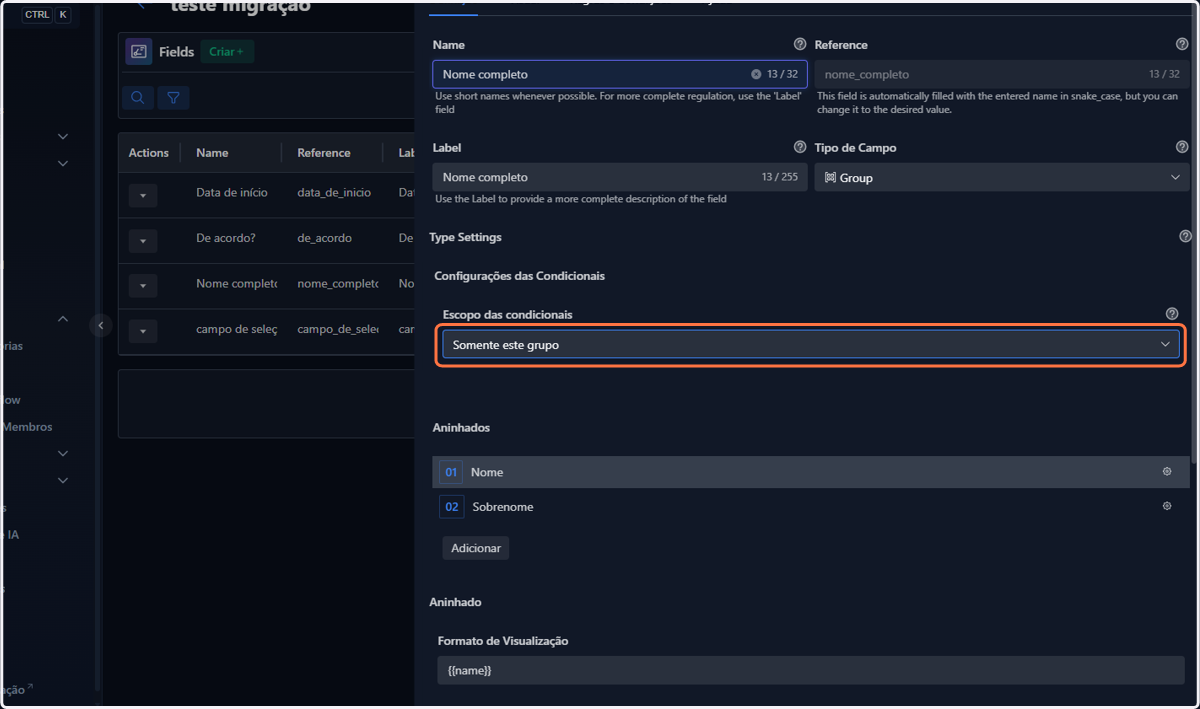This screenshot has width=1200, height=709.
Task: Click the Nome completo cell in Name column
Action: [x=237, y=283]
